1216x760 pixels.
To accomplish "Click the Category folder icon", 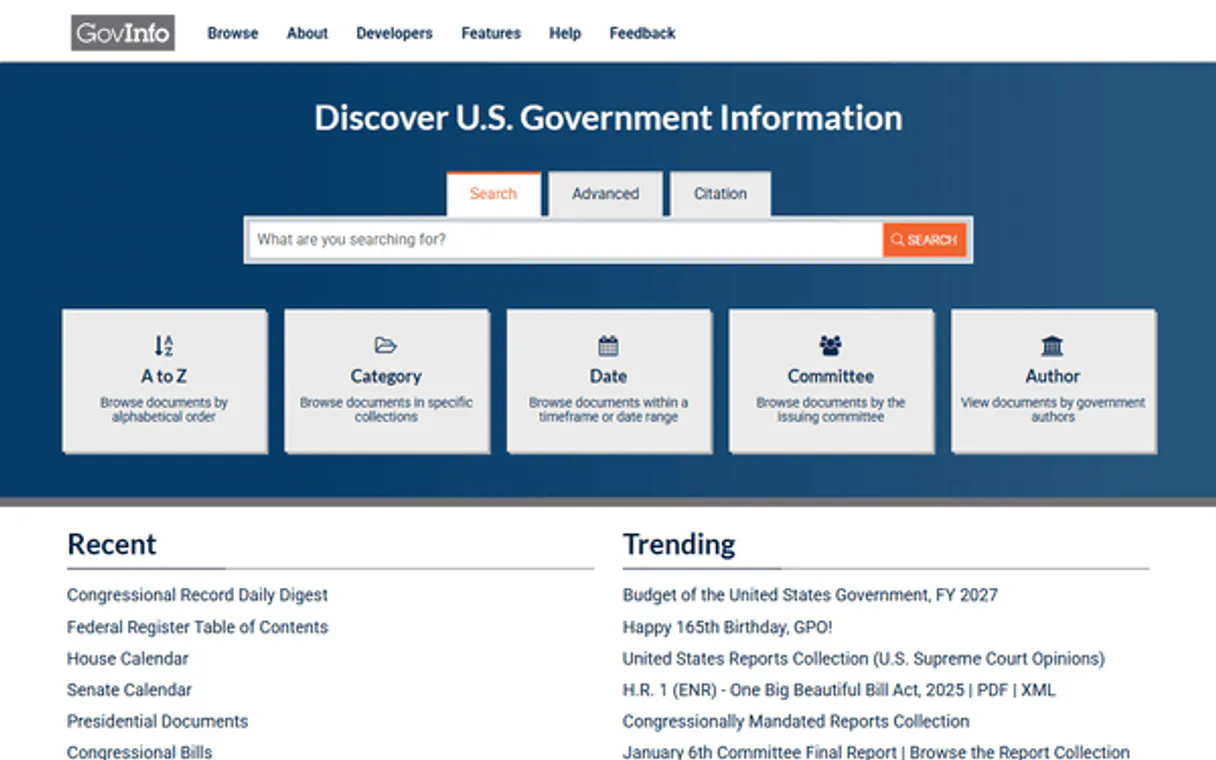I will 386,346.
